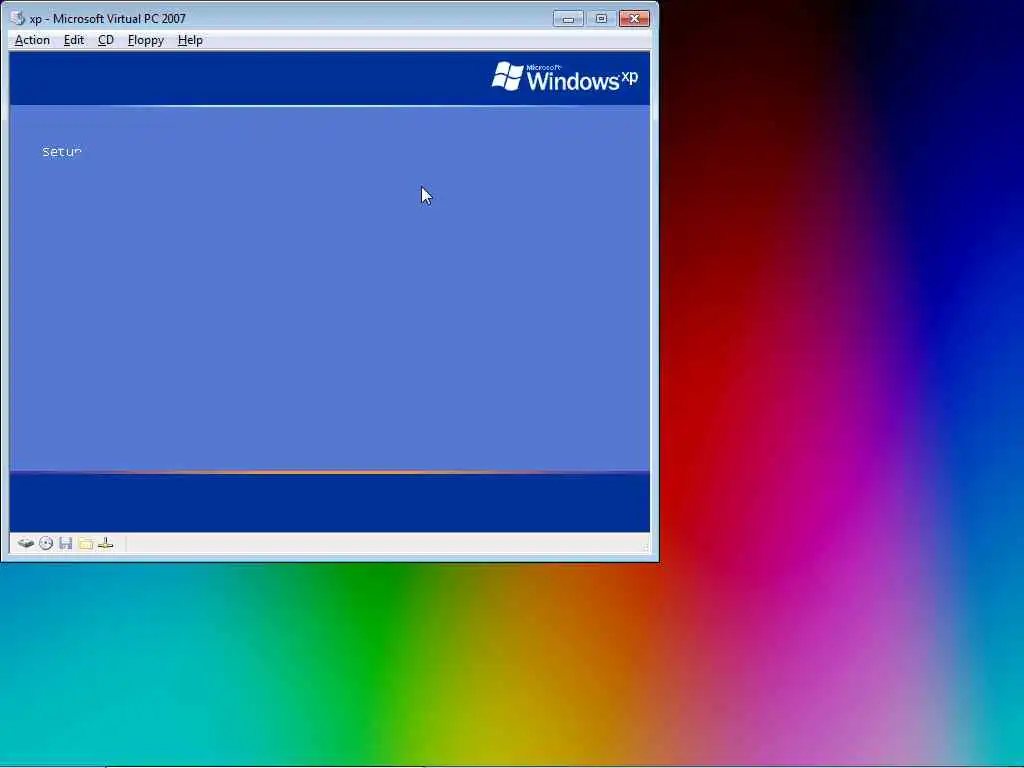Open the Help menu
Screen dimensions: 1024x768
tap(190, 40)
